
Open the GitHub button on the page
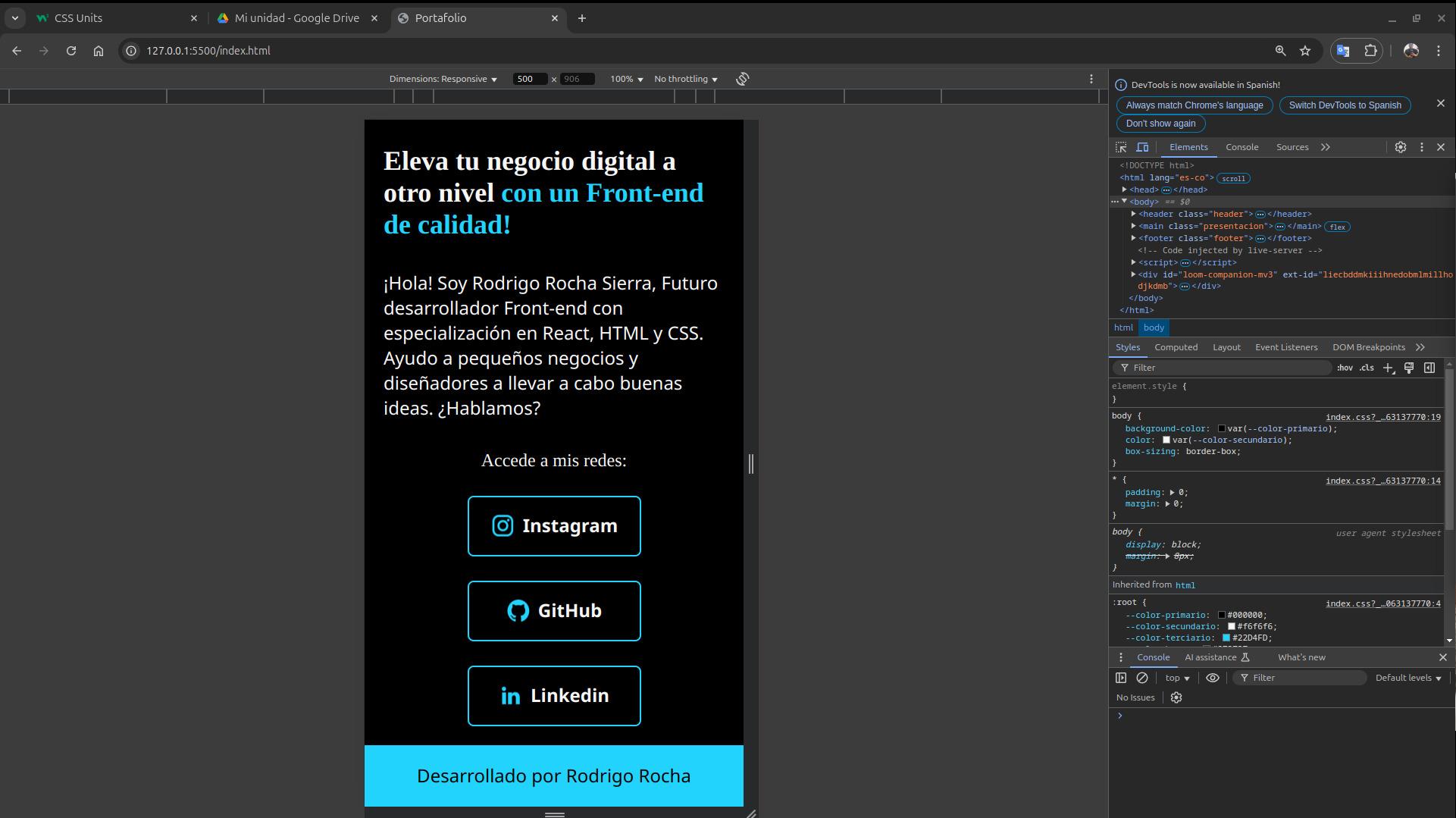(x=554, y=611)
